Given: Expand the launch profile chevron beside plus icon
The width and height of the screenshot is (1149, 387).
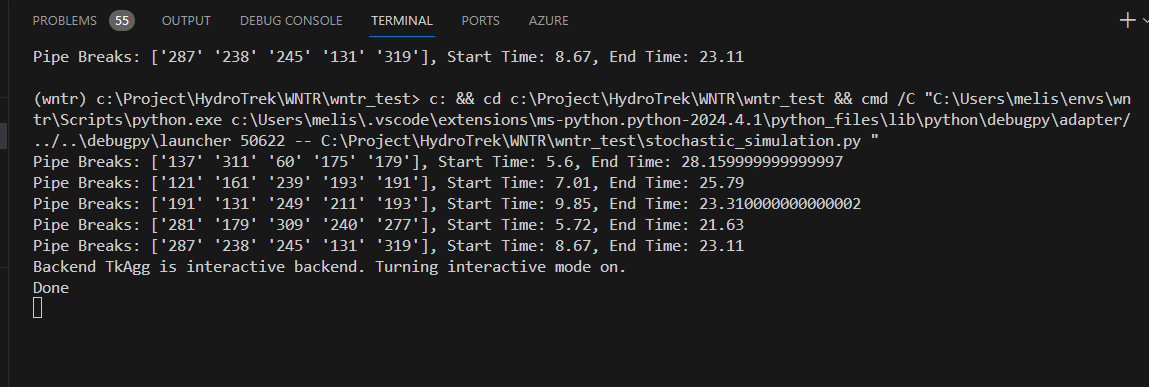Looking at the screenshot, I should pos(1145,21).
